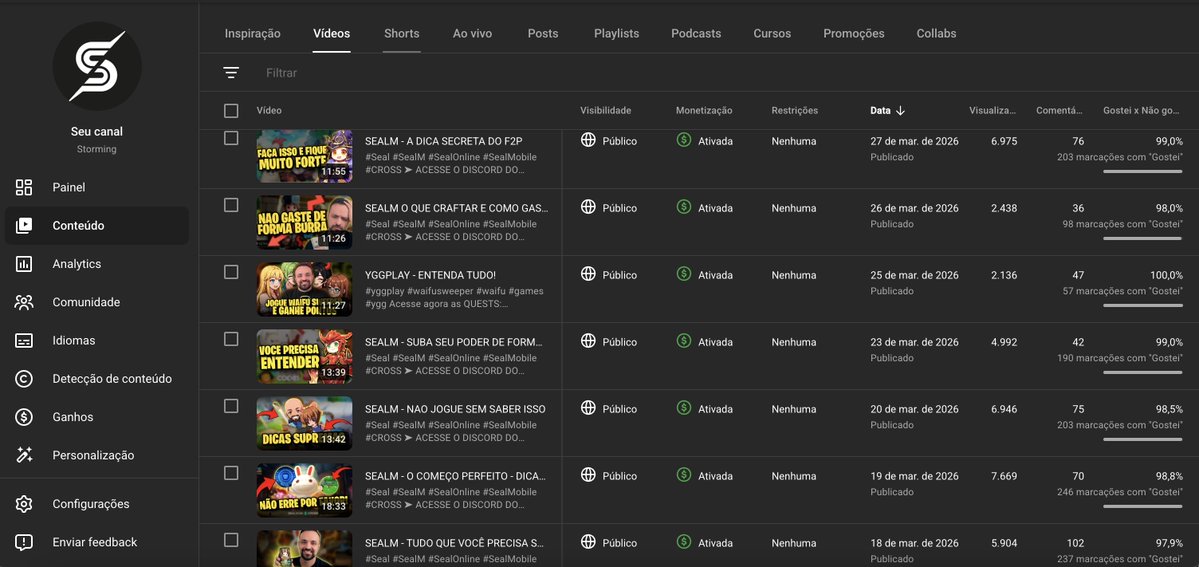Click comment count 102
The height and width of the screenshot is (567, 1199).
coord(1075,543)
